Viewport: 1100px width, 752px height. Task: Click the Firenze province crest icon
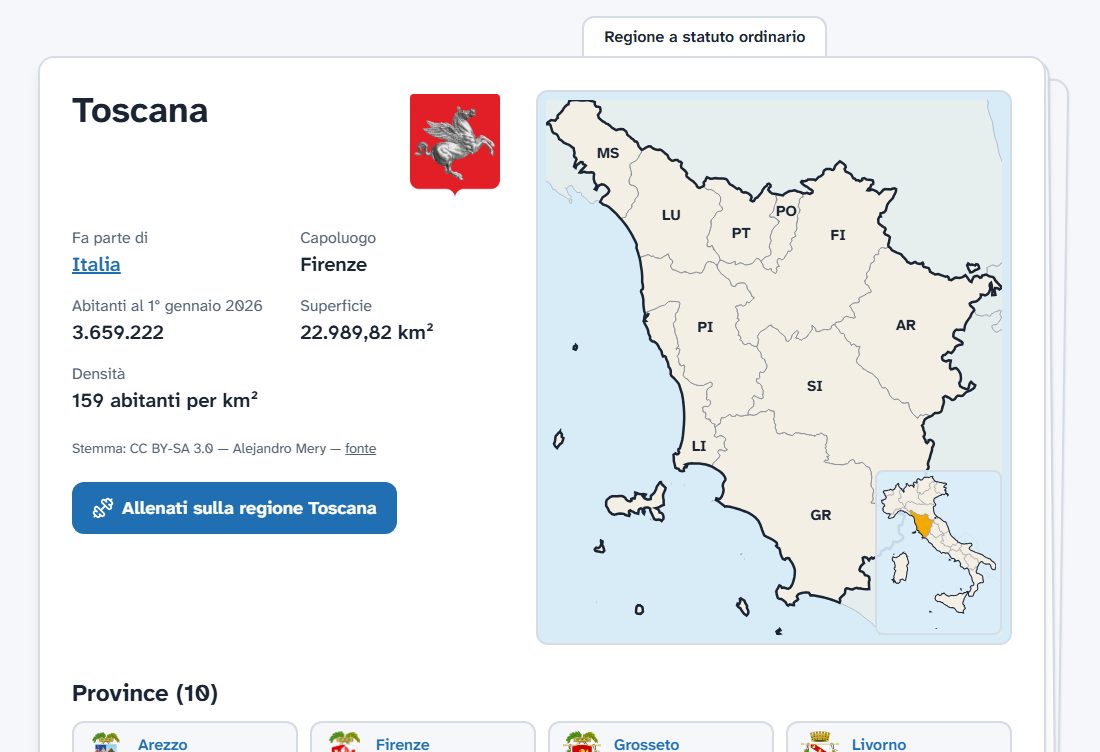[344, 742]
